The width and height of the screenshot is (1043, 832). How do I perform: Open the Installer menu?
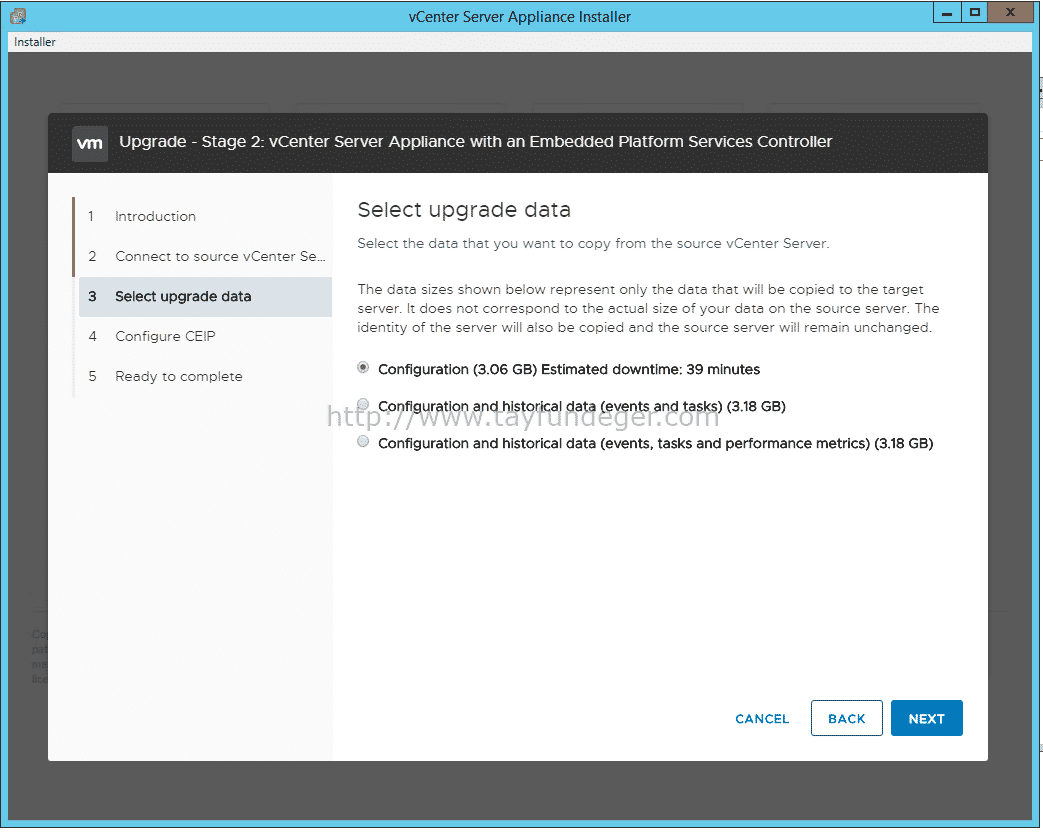pos(35,42)
